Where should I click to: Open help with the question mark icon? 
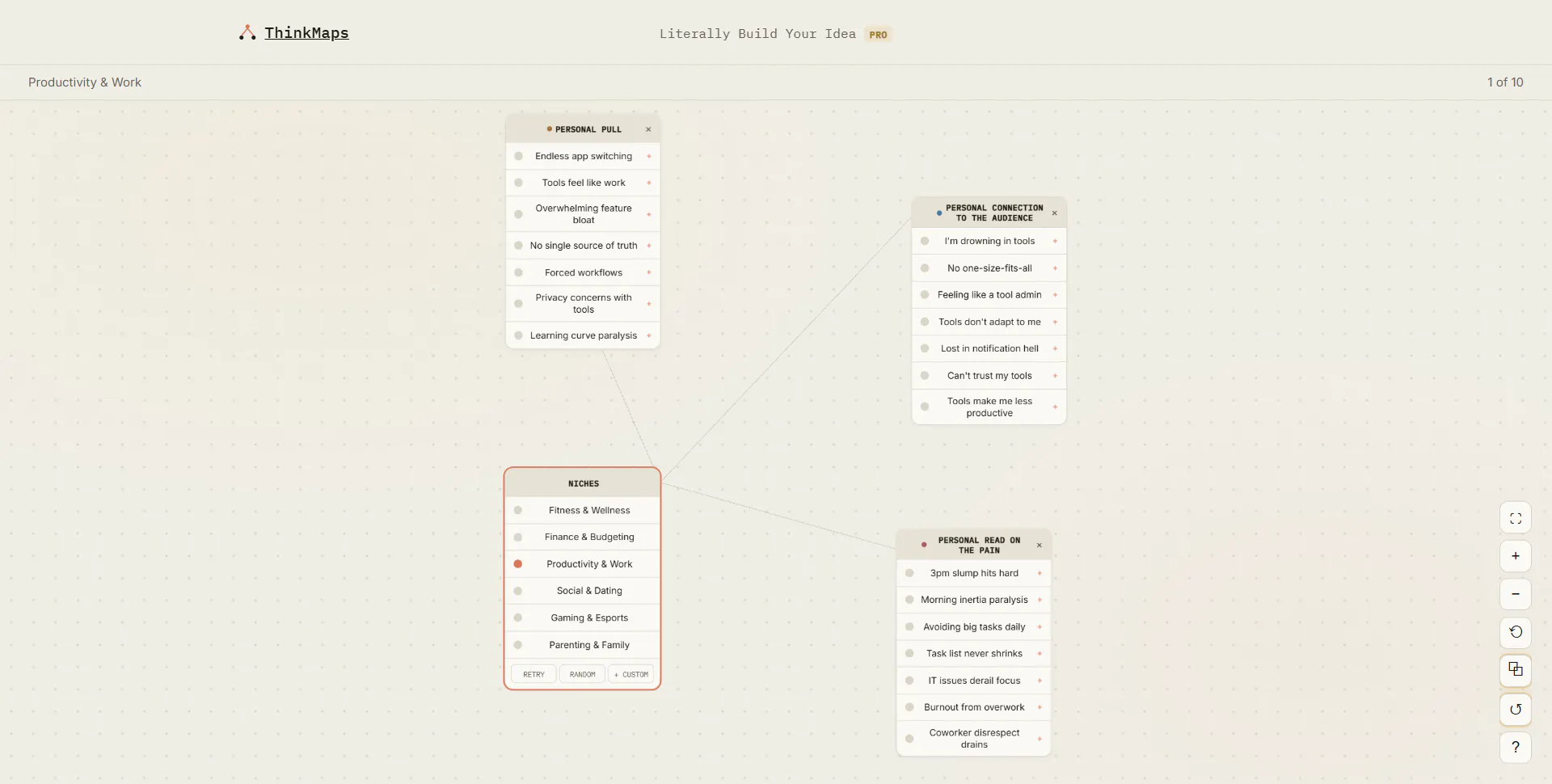[x=1516, y=747]
